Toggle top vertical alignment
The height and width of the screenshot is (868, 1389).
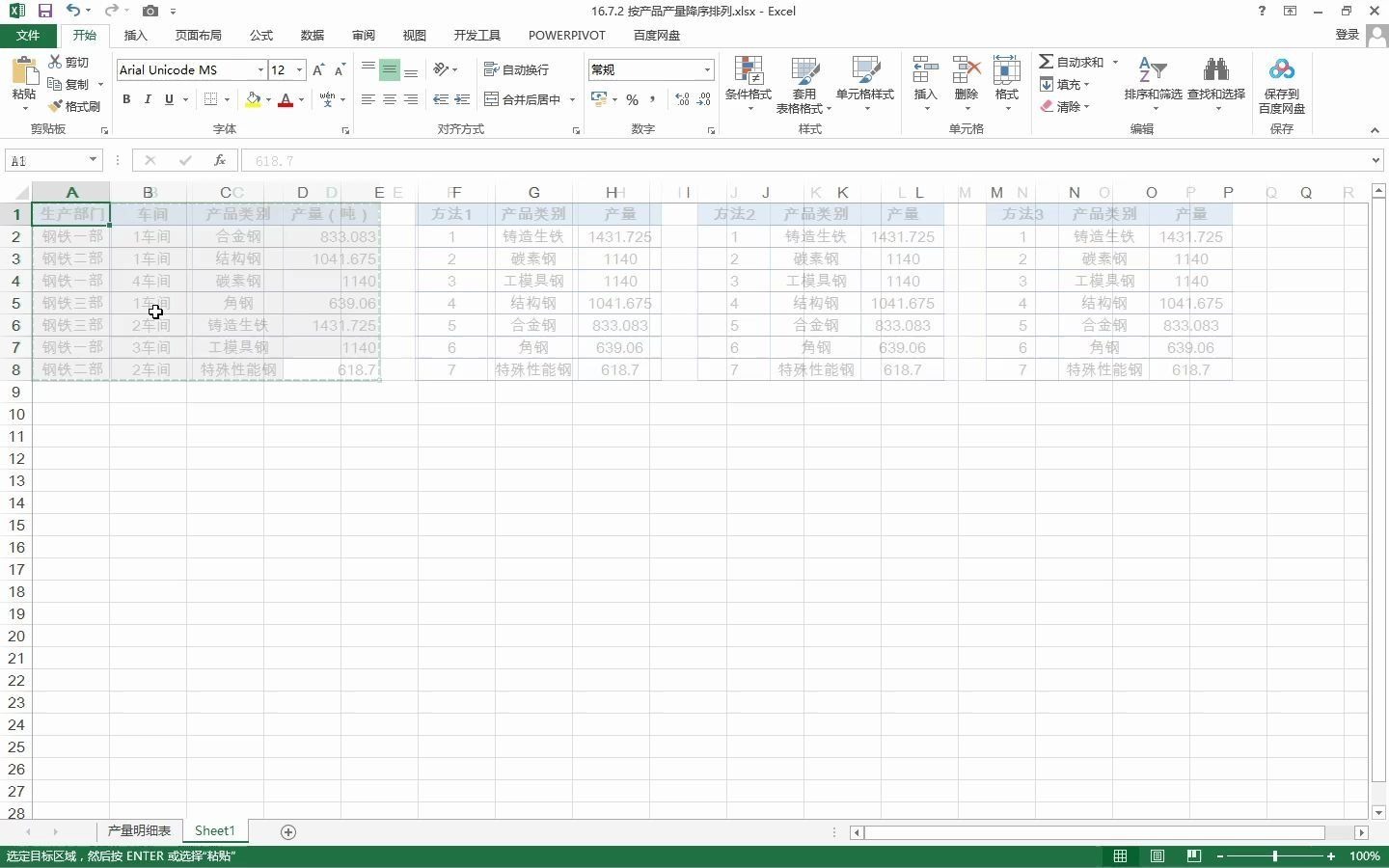point(368,69)
